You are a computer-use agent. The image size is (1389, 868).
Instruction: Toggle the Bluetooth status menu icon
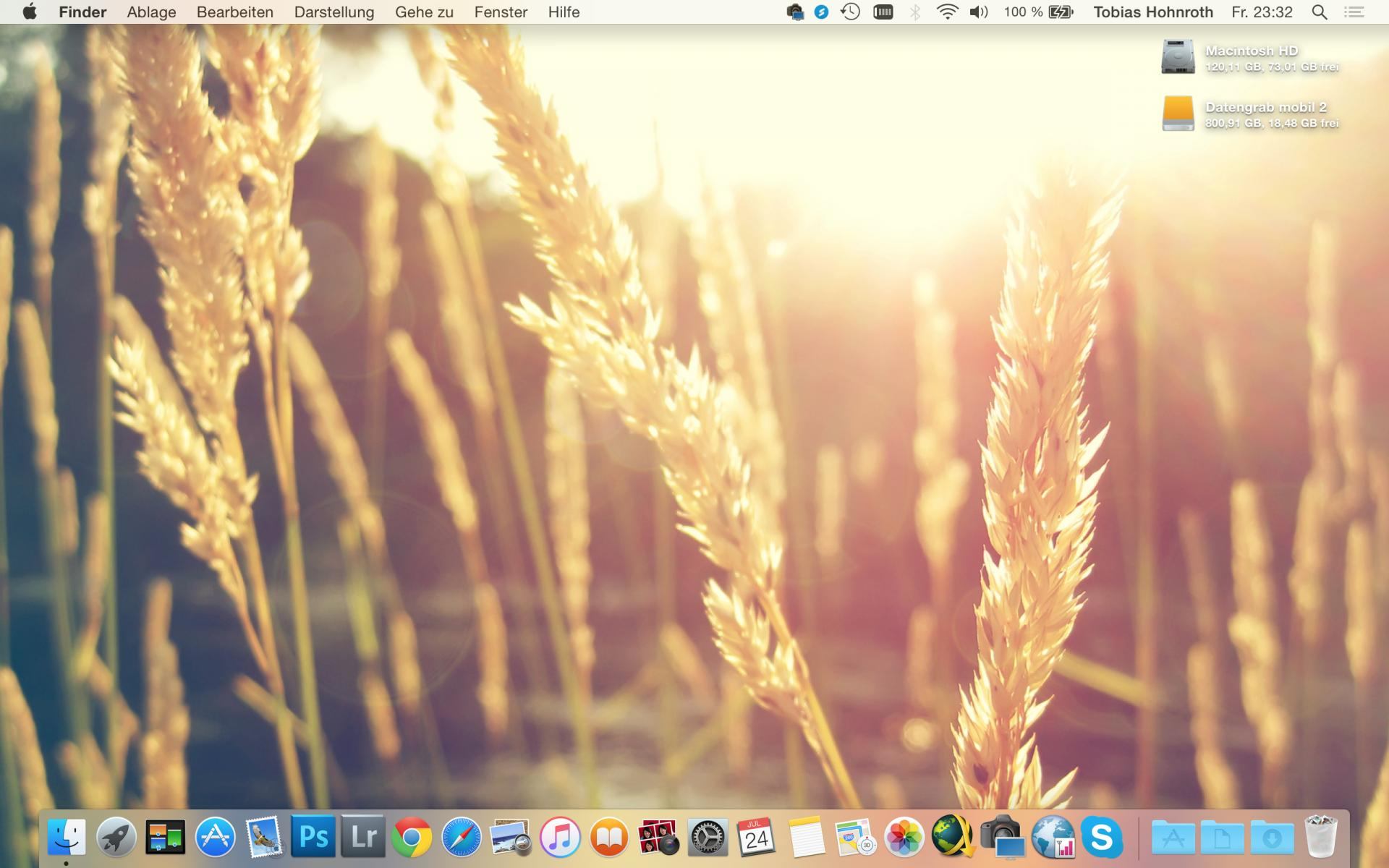(x=915, y=12)
